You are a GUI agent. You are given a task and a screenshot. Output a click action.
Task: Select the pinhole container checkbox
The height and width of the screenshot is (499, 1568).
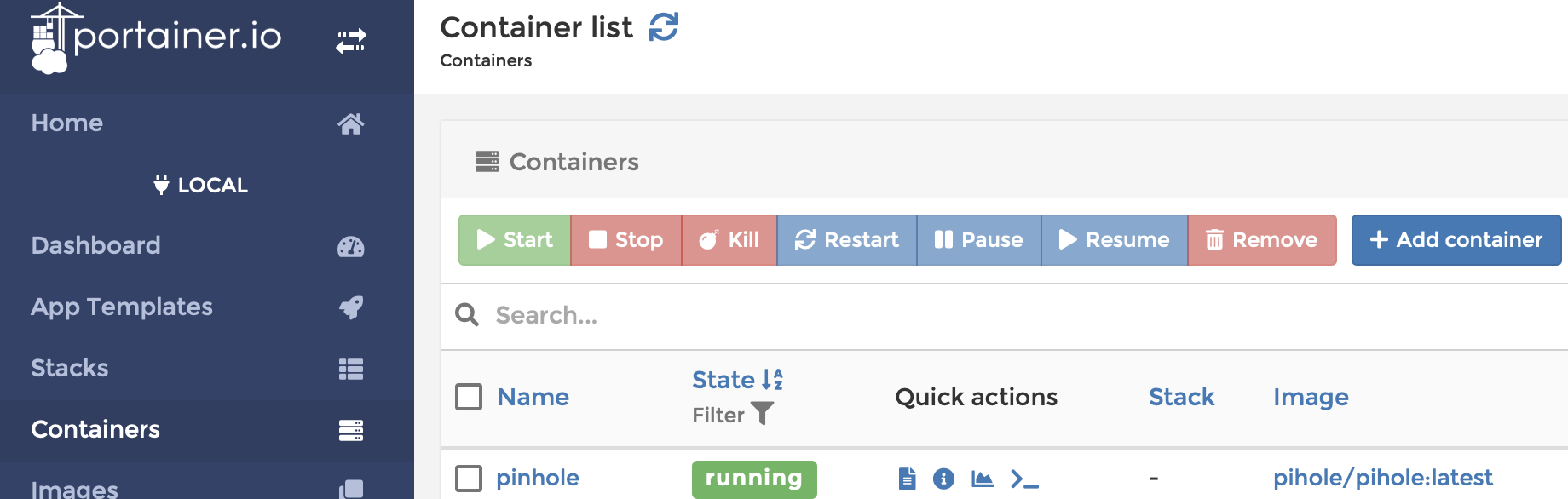[x=469, y=478]
